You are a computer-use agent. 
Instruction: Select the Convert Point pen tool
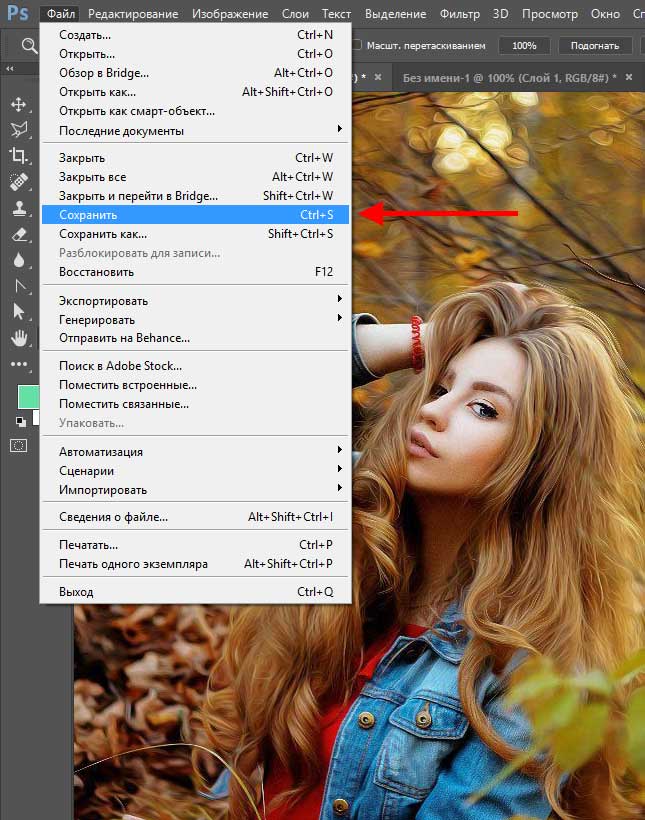click(20, 286)
